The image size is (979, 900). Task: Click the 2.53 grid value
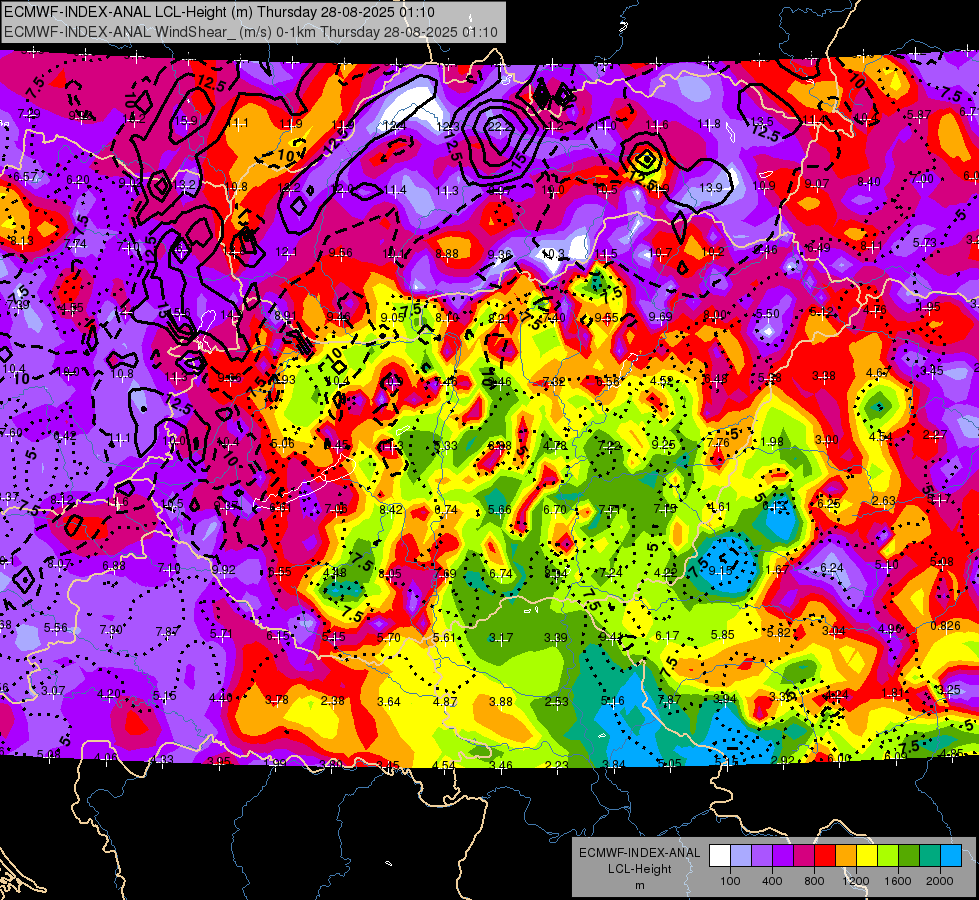(x=556, y=702)
